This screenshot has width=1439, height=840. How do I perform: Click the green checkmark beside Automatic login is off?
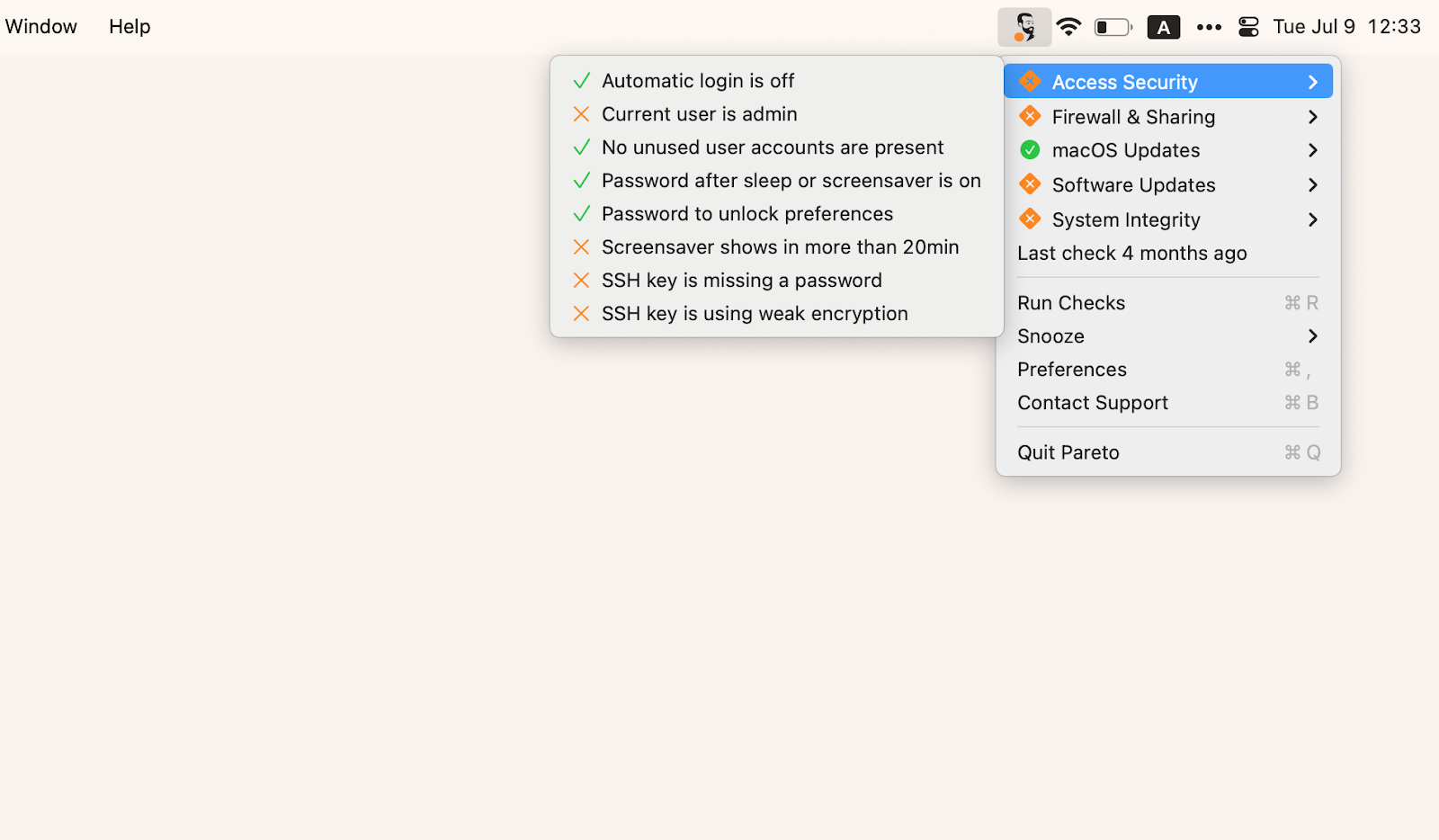click(x=582, y=81)
